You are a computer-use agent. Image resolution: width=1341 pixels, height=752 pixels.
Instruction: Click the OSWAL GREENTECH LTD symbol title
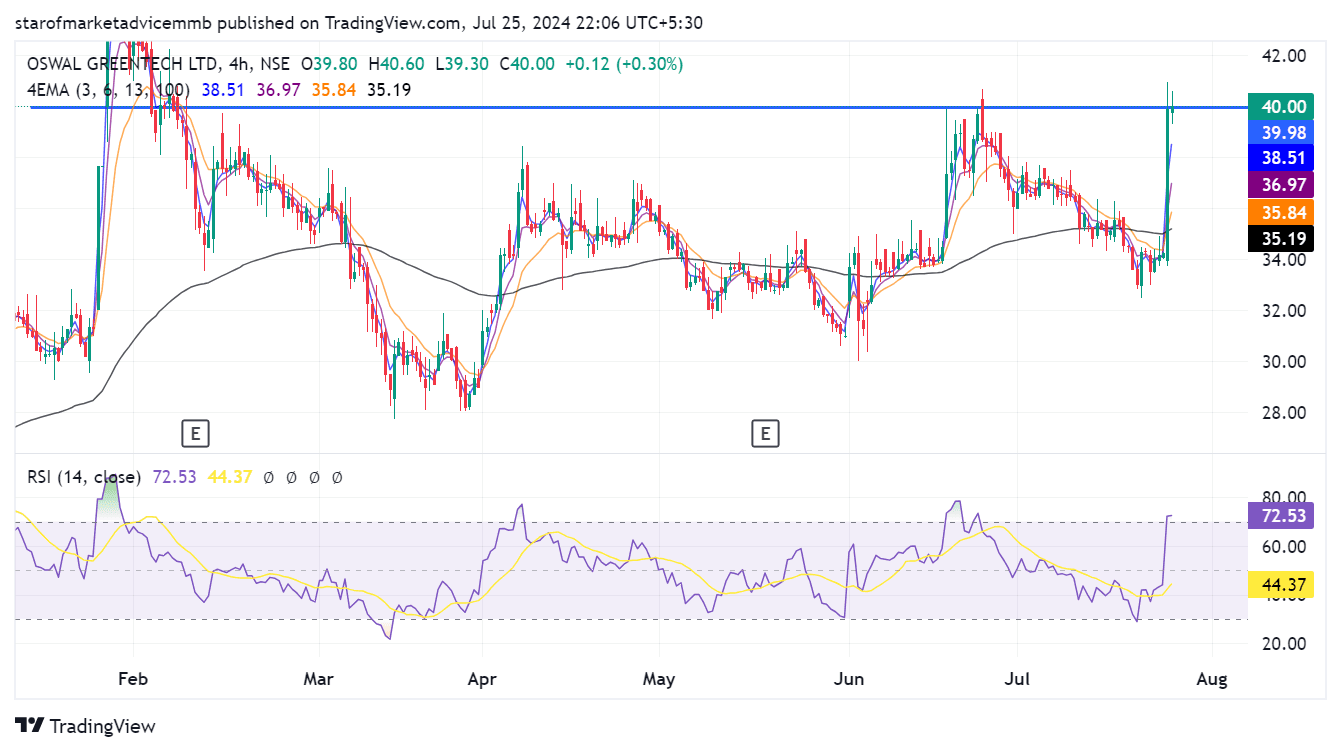tap(124, 64)
